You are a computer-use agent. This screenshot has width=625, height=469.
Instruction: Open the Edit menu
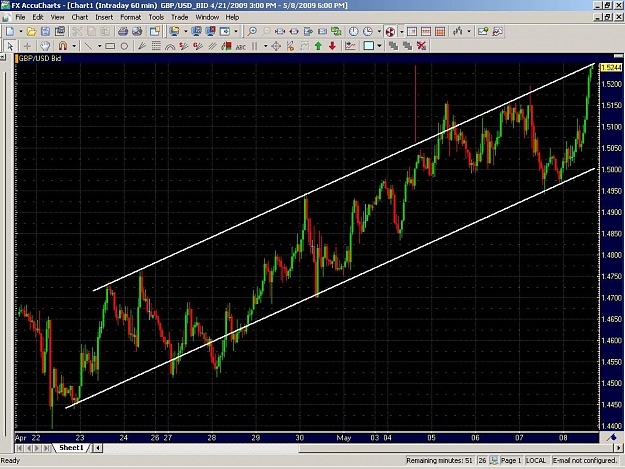click(x=38, y=17)
